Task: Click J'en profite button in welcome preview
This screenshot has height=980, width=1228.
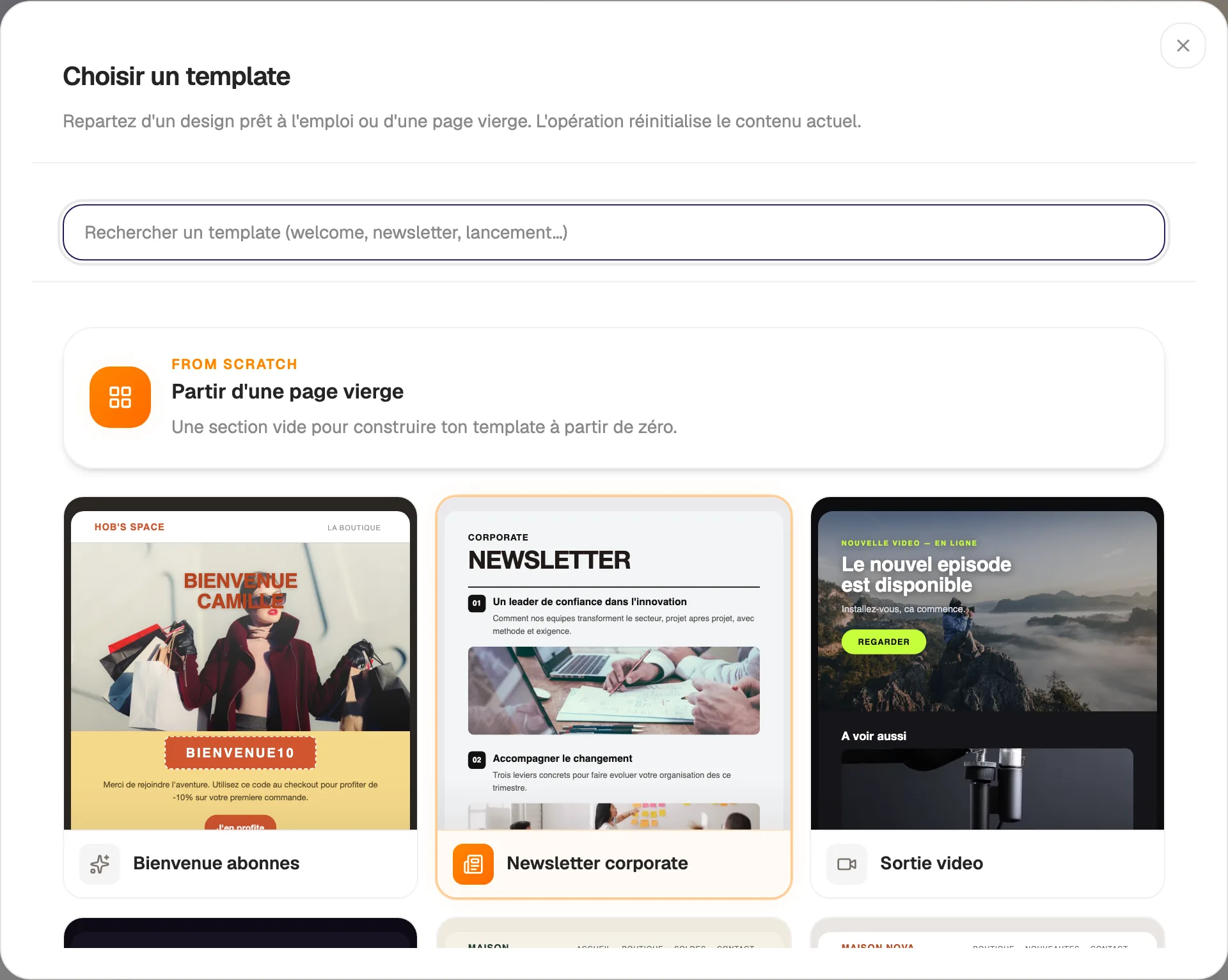Action: click(x=240, y=823)
